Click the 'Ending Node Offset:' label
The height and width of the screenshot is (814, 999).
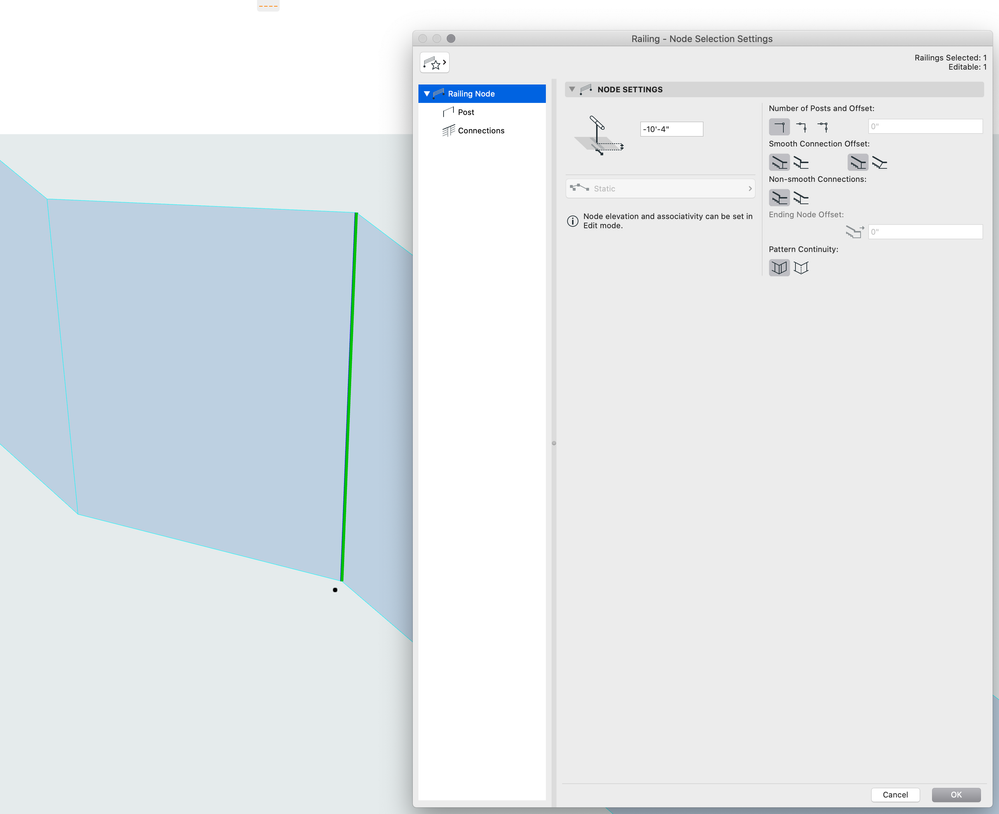806,215
